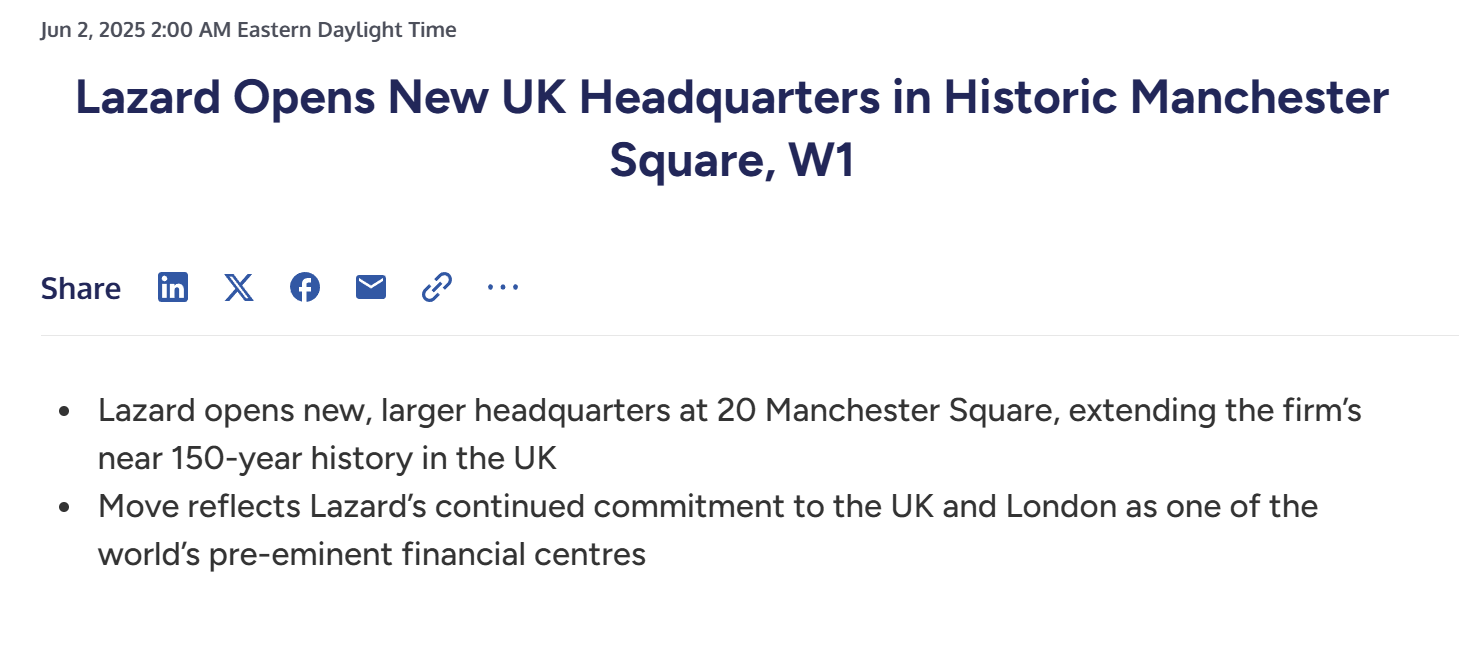Viewport: 1459px width, 666px height.
Task: Click the second bullet point marker
Action: pyautogui.click(x=65, y=508)
